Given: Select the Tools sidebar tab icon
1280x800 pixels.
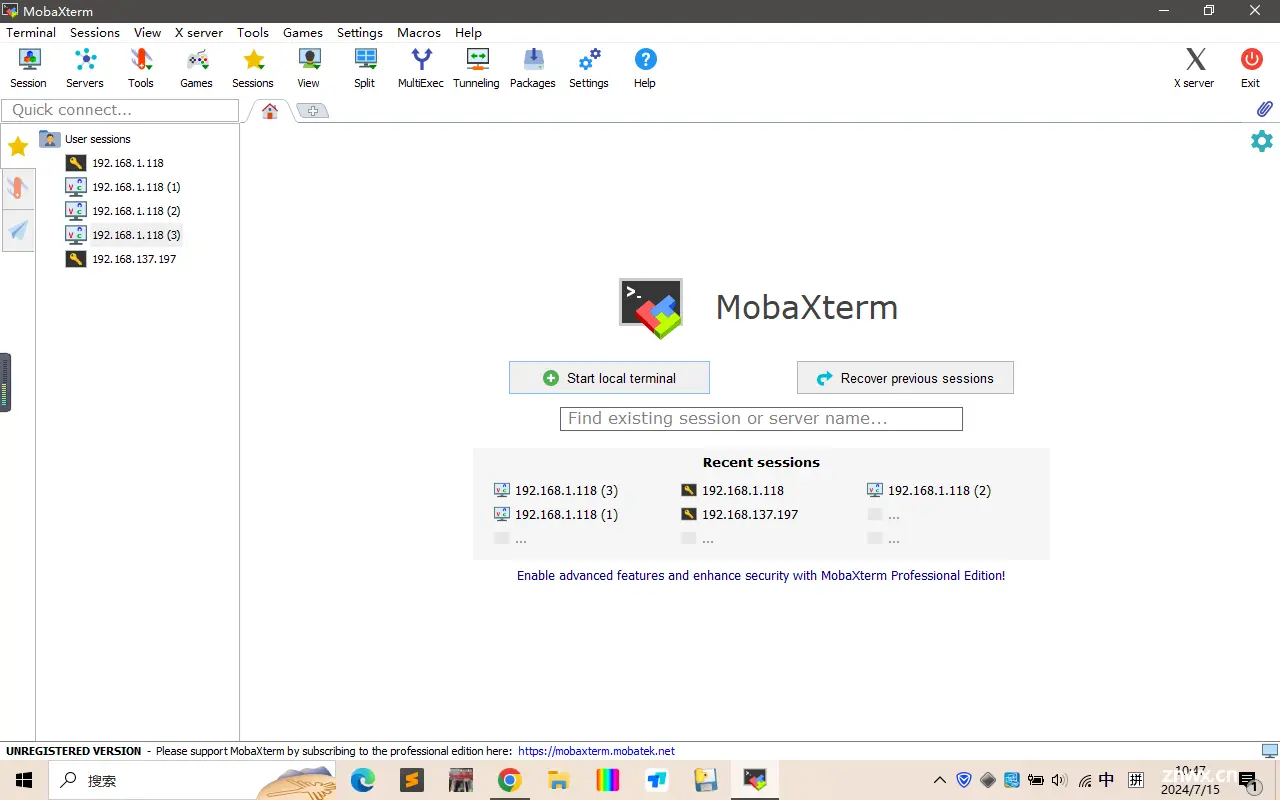Looking at the screenshot, I should click(x=18, y=188).
